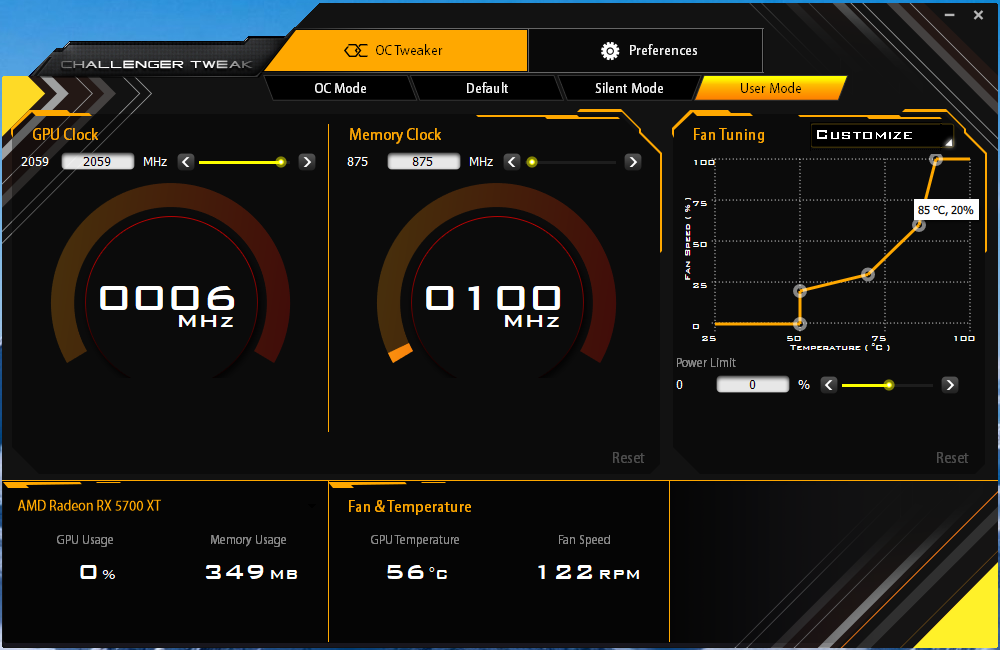
Task: Click the Fan Speed 122 RPM value
Action: click(x=589, y=572)
